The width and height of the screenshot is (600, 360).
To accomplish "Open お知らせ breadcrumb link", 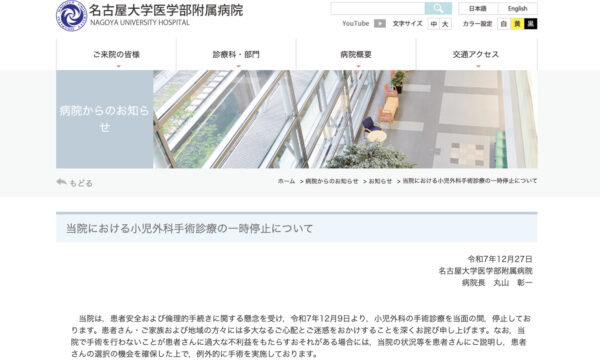I will pos(380,181).
